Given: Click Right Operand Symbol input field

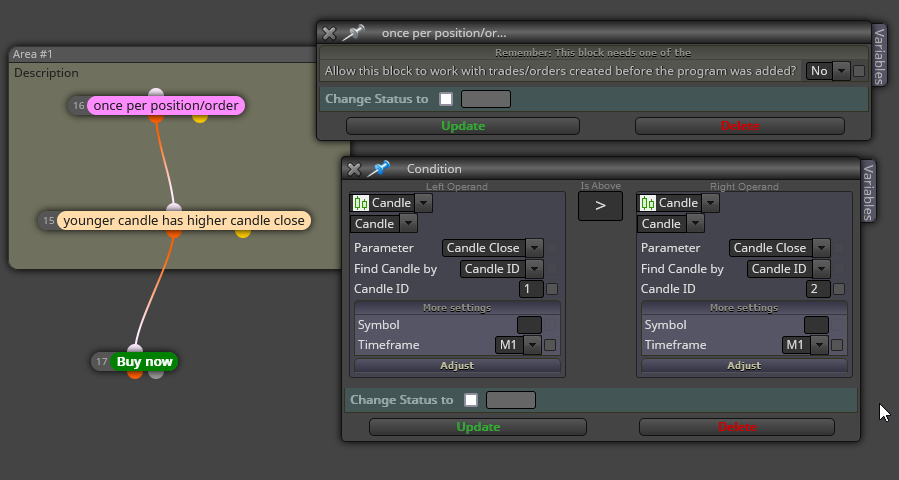Looking at the screenshot, I should (816, 325).
